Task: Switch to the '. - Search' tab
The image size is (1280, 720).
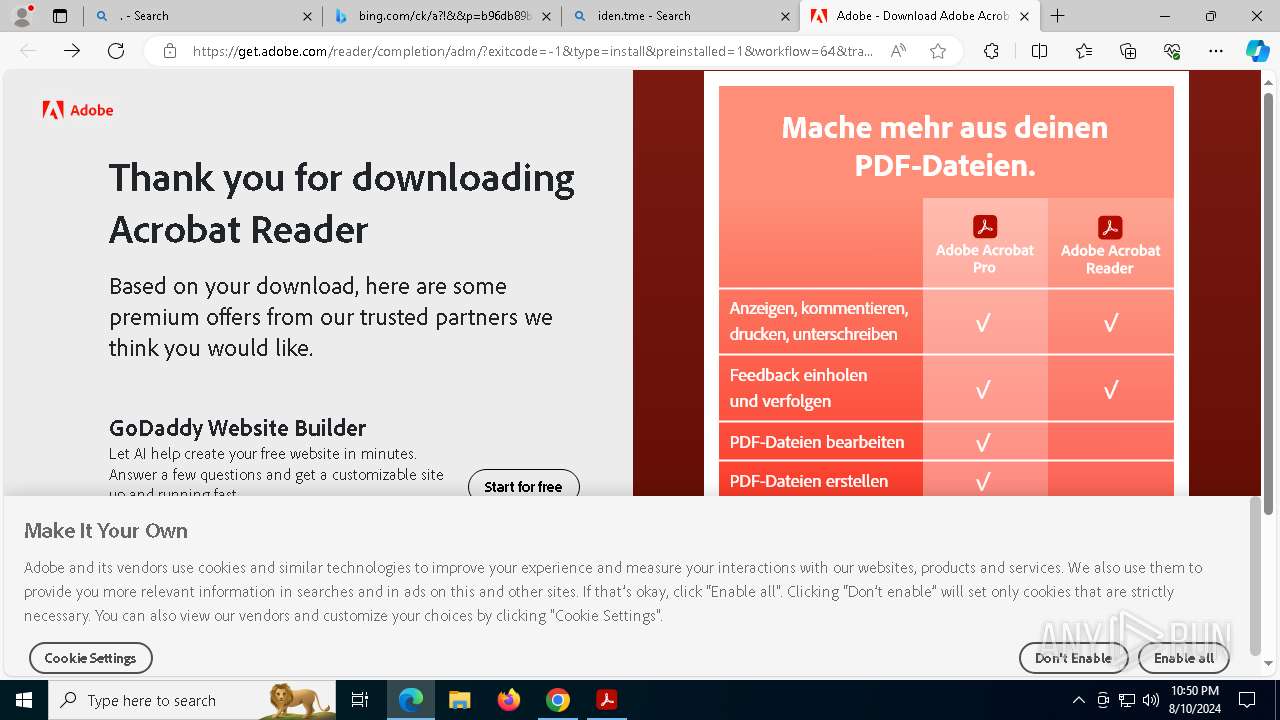Action: (x=203, y=16)
